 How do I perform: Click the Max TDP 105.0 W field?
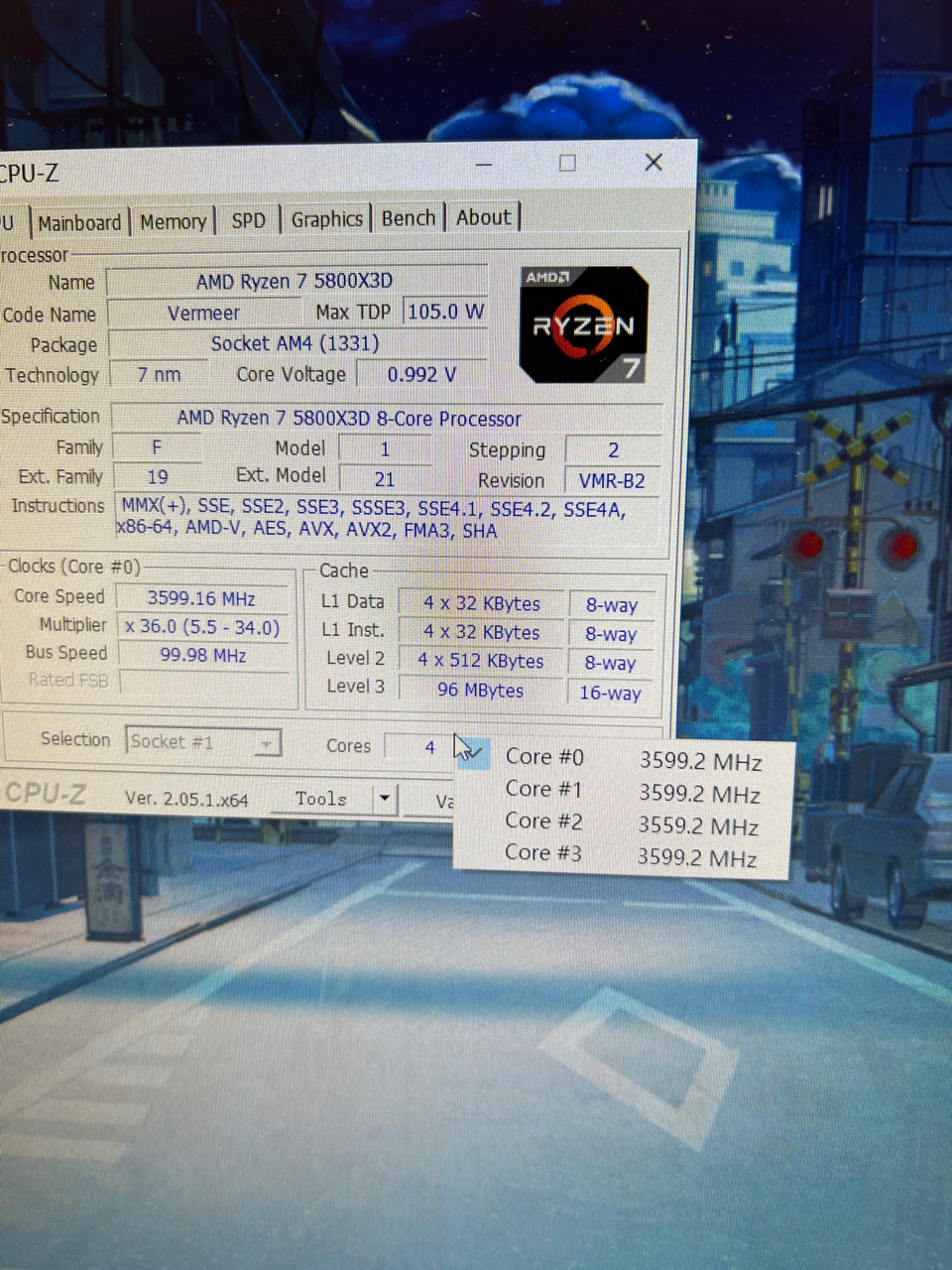click(x=445, y=311)
